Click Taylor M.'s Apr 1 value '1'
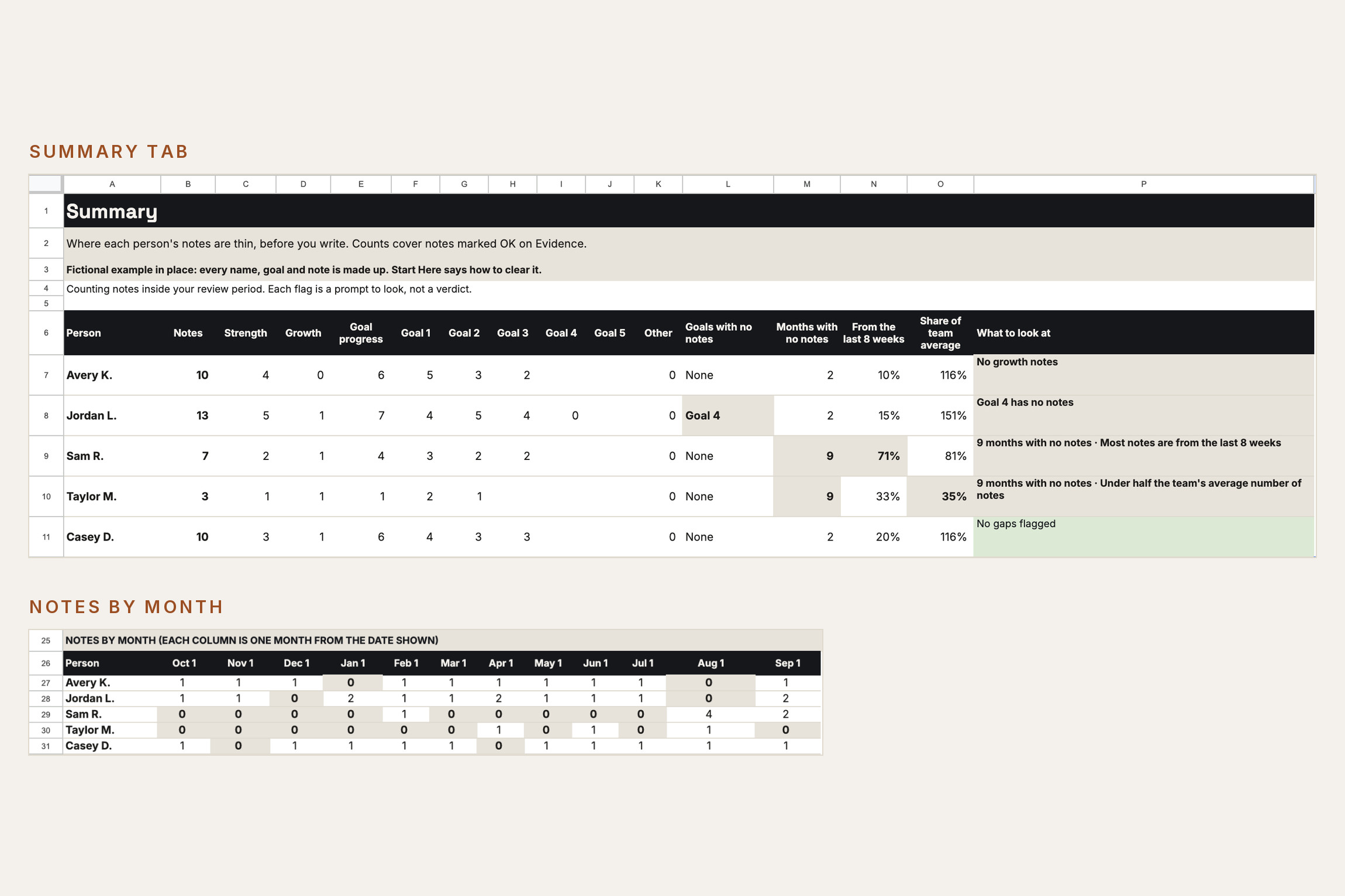This screenshot has height=896, width=1345. pos(501,730)
